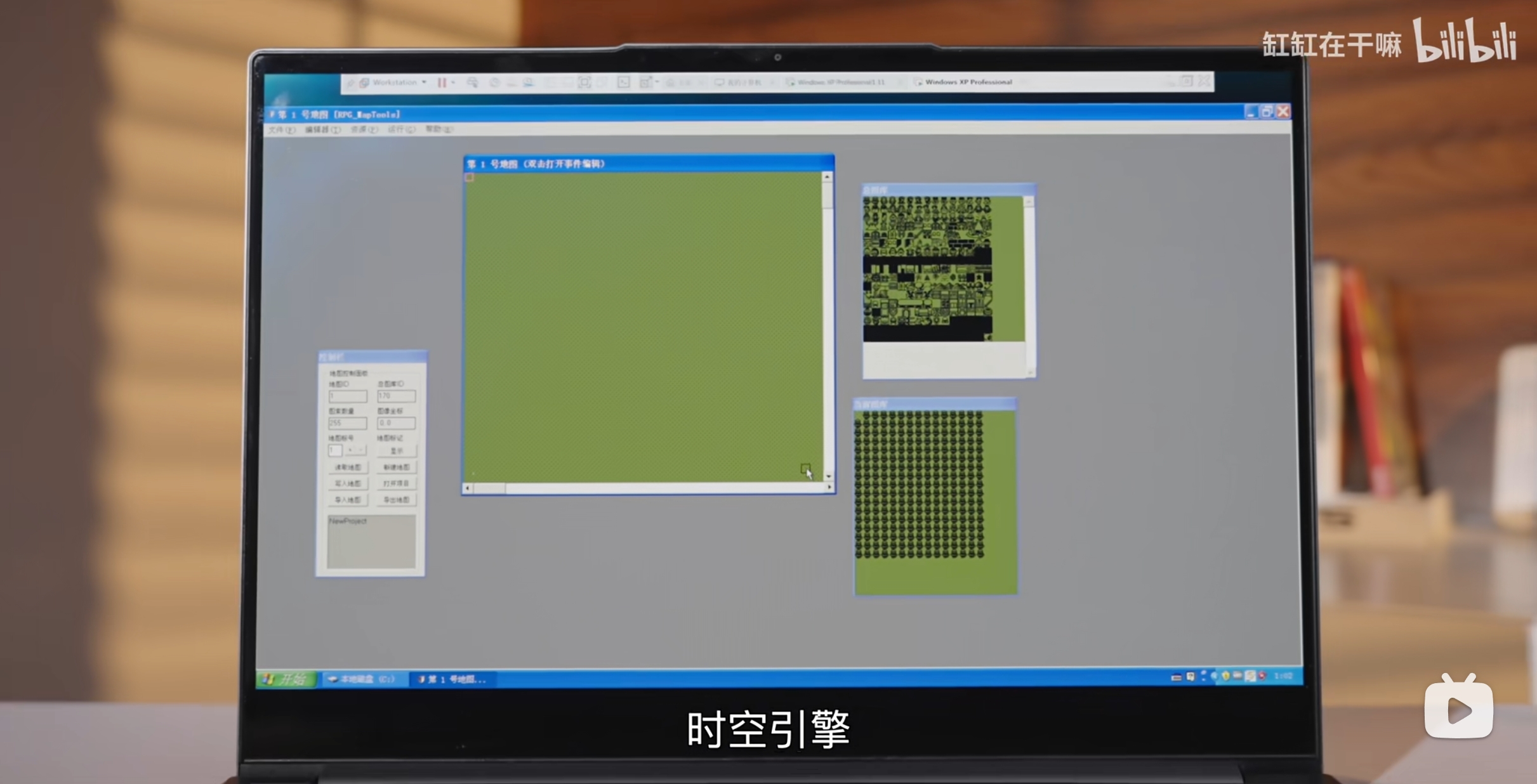
Task: Click the VMware fullscreen mode icon
Action: (584, 82)
